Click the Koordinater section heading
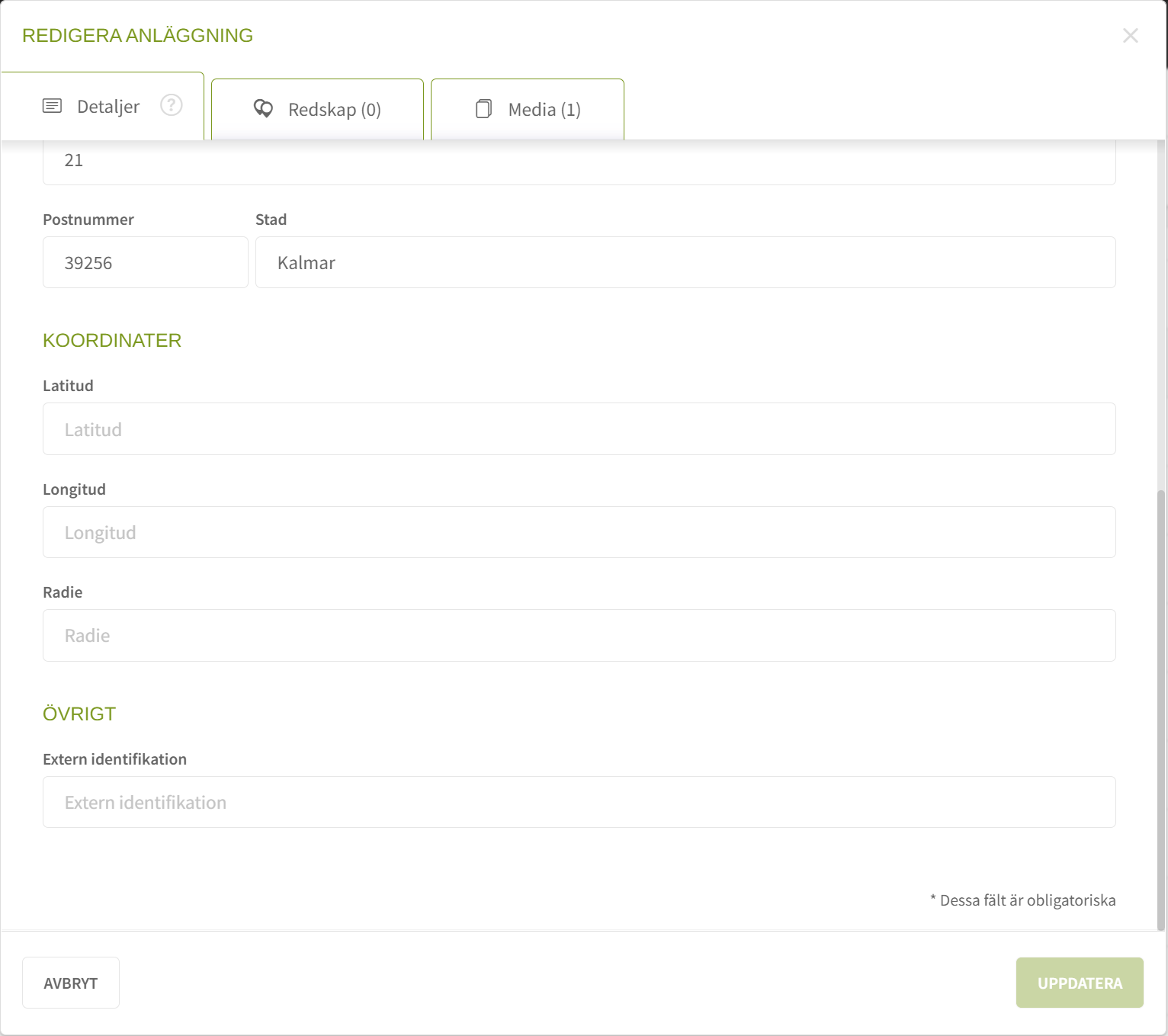This screenshot has width=1168, height=1036. click(112, 341)
